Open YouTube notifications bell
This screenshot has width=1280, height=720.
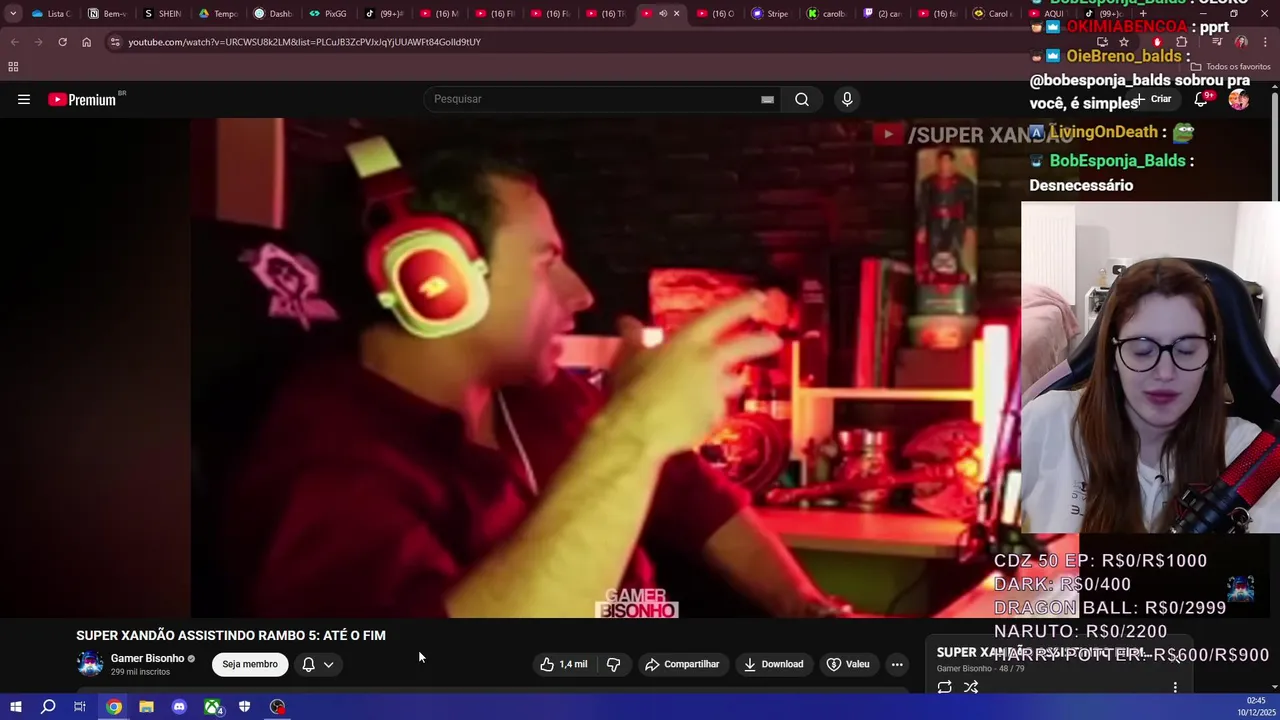[x=1201, y=99]
